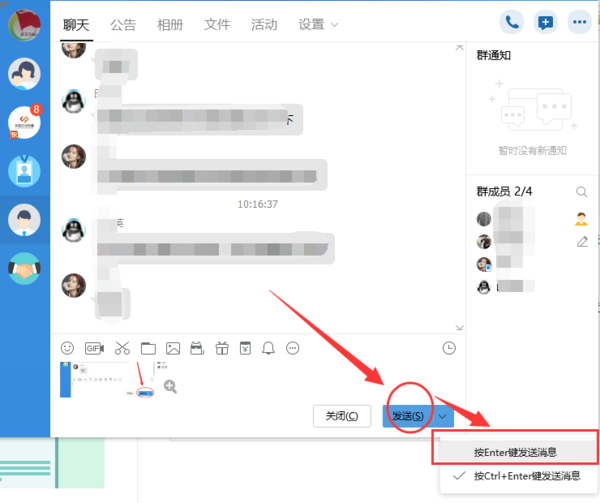Click the bell notification icon in toolbar
Viewport: 600px width, 503px height.
click(268, 348)
